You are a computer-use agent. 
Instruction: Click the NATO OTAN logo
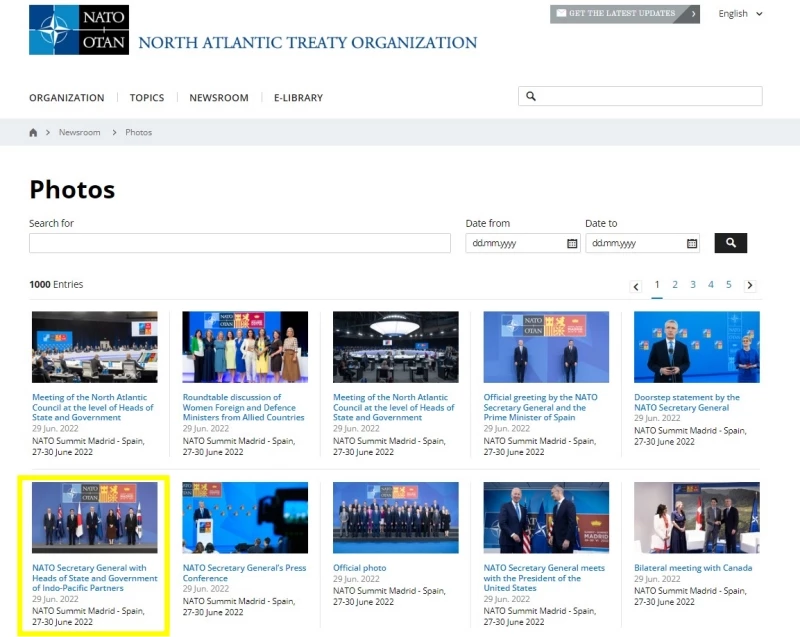click(x=79, y=30)
